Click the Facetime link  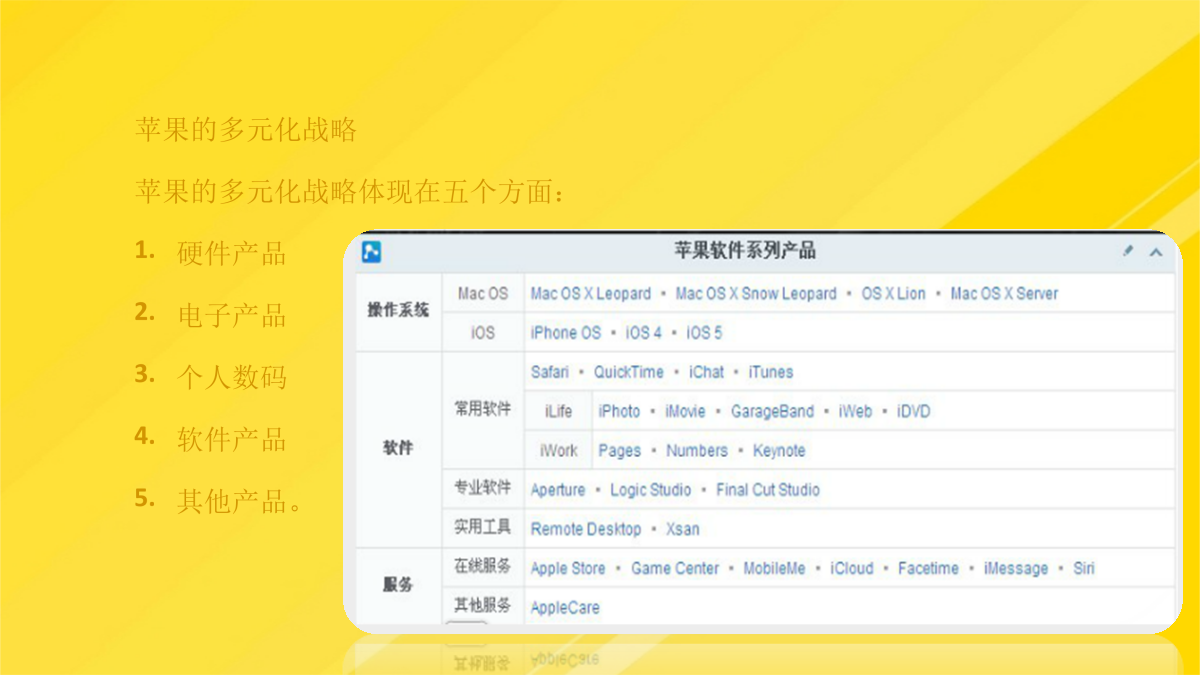928,568
